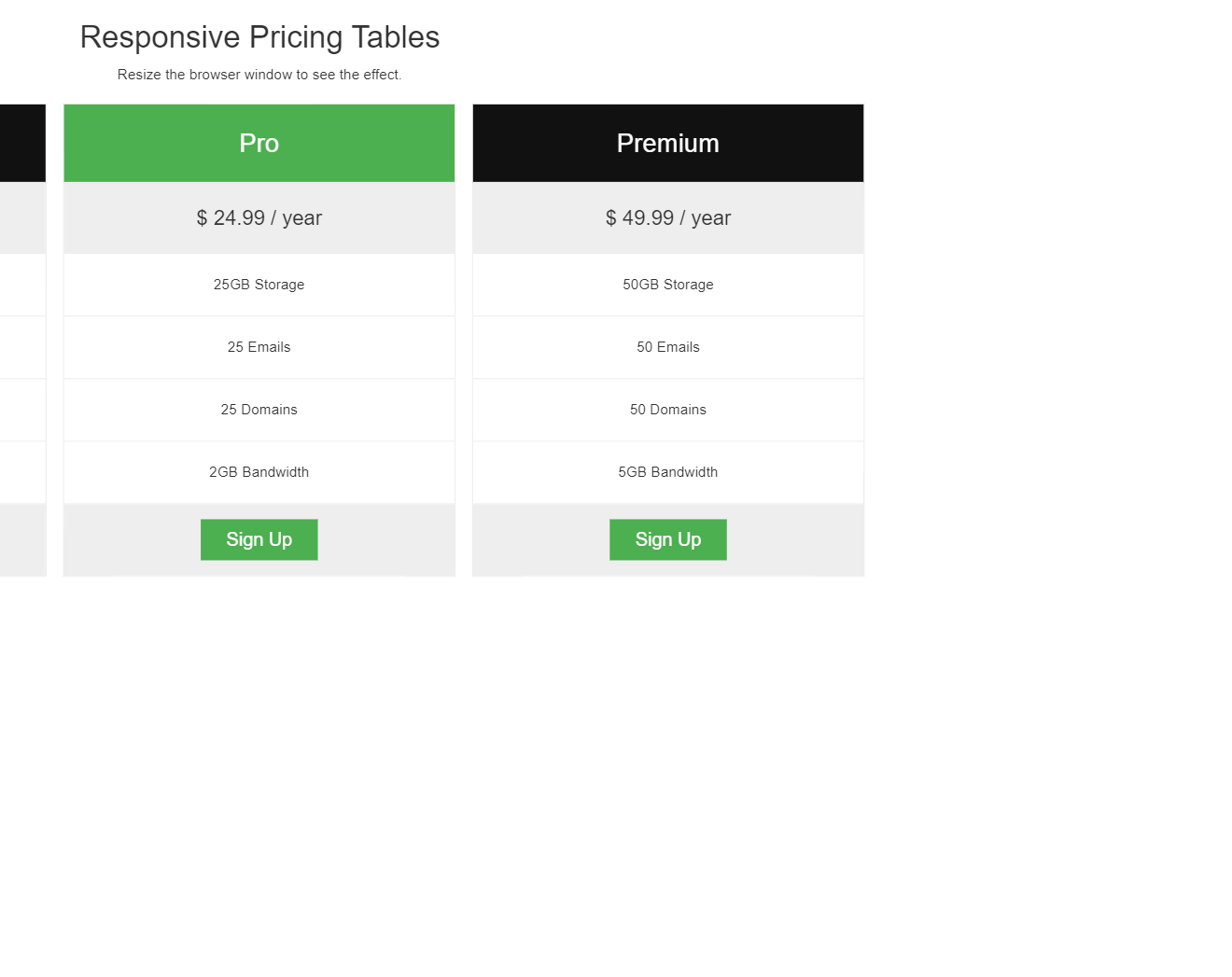This screenshot has height=977, width=1232.
Task: Click the partially visible black plan header at left
Action: [21, 143]
